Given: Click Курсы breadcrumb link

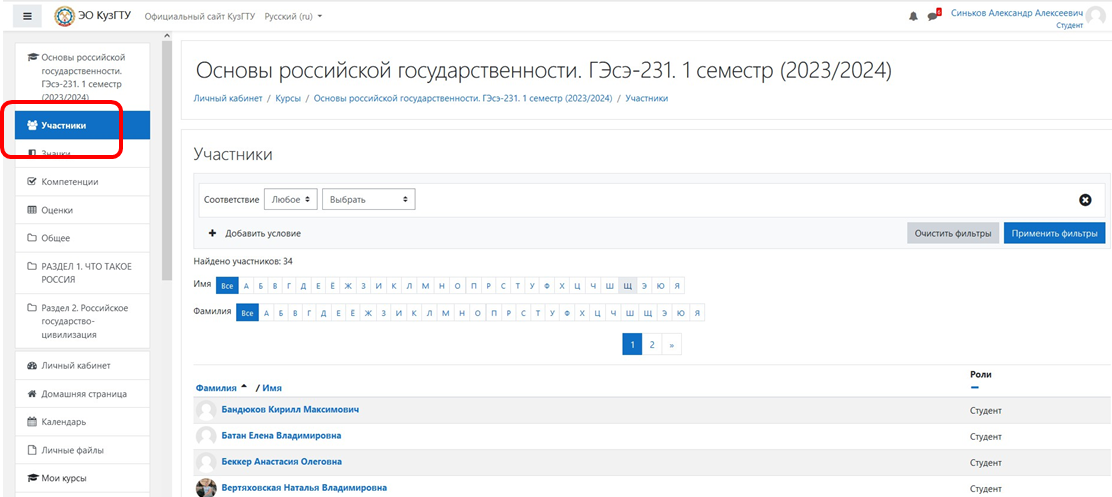Looking at the screenshot, I should point(288,99).
